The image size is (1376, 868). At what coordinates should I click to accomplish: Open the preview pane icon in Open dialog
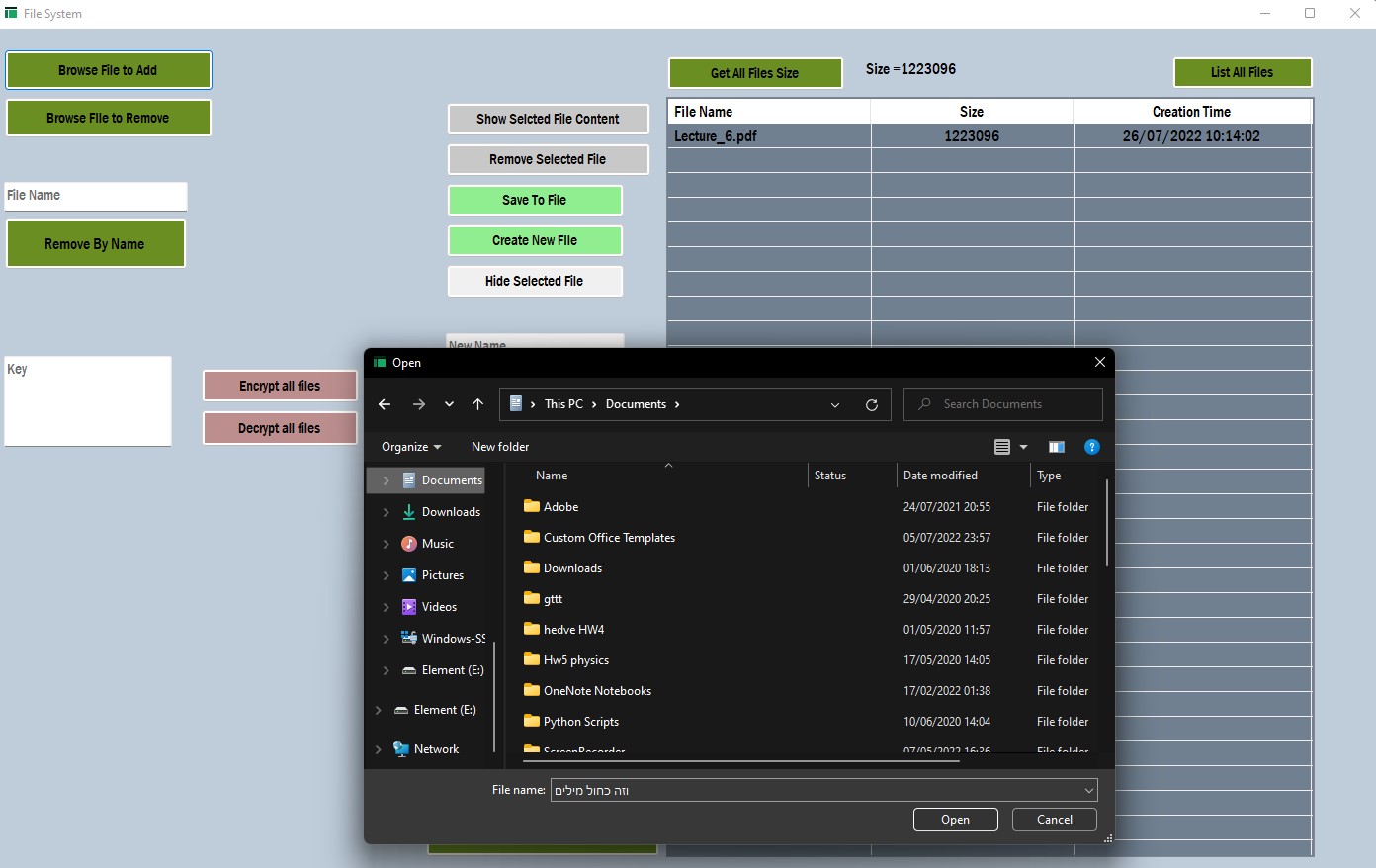pyautogui.click(x=1056, y=446)
